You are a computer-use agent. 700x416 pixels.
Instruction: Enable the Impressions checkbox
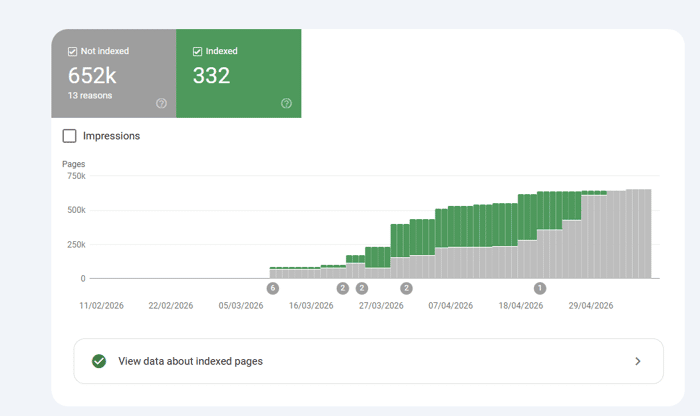click(x=69, y=136)
